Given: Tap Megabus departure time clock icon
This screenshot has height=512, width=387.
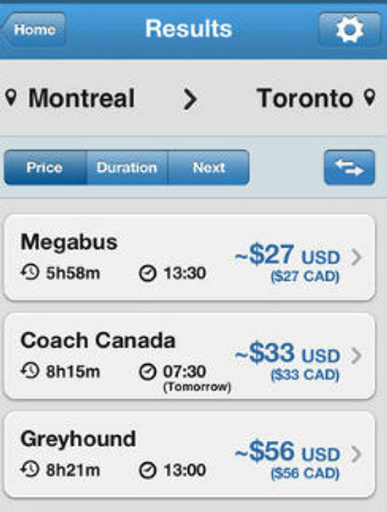Looking at the screenshot, I should tap(148, 273).
